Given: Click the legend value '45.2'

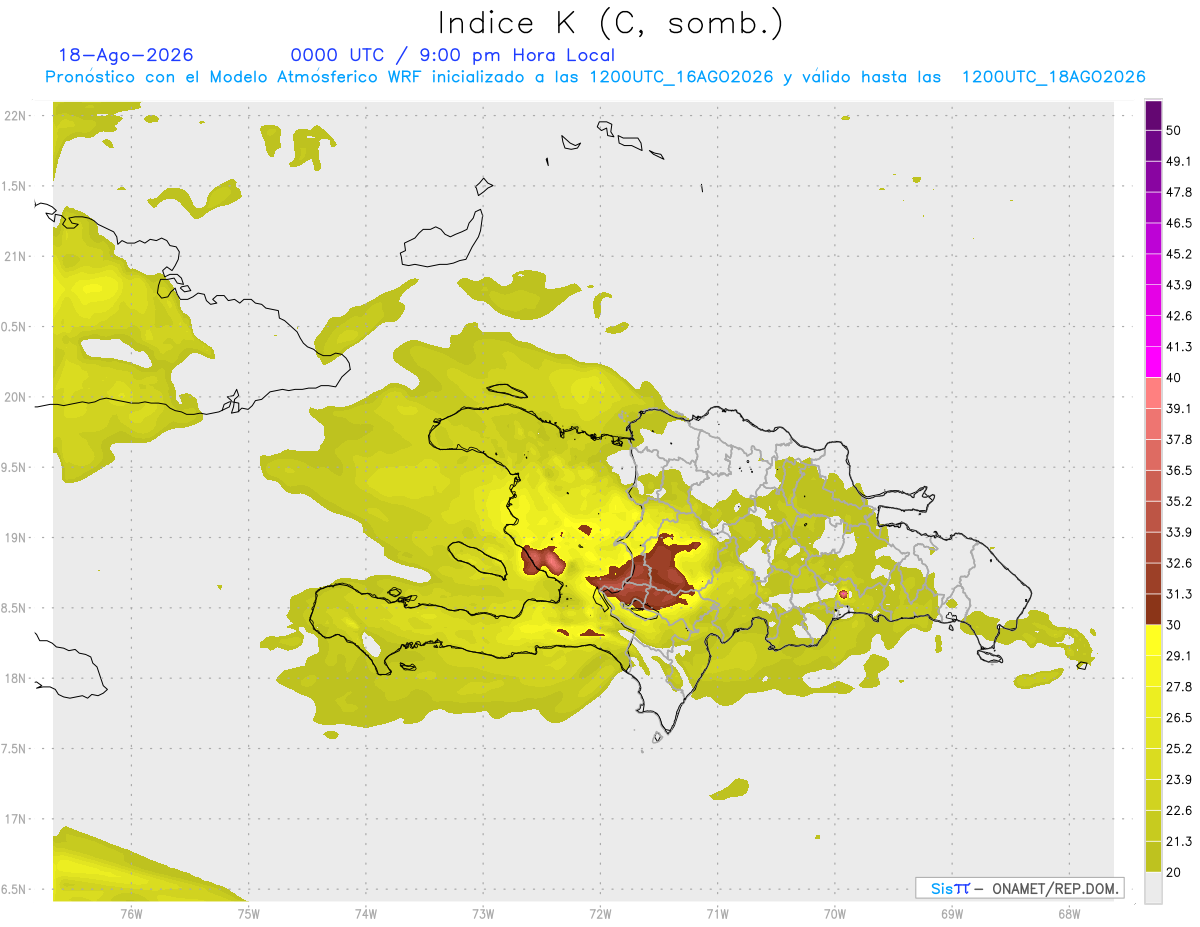Looking at the screenshot, I should click(x=1178, y=254).
